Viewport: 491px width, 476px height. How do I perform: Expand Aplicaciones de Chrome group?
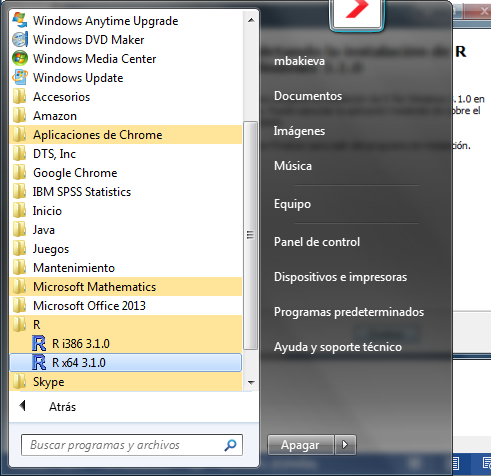click(x=126, y=134)
